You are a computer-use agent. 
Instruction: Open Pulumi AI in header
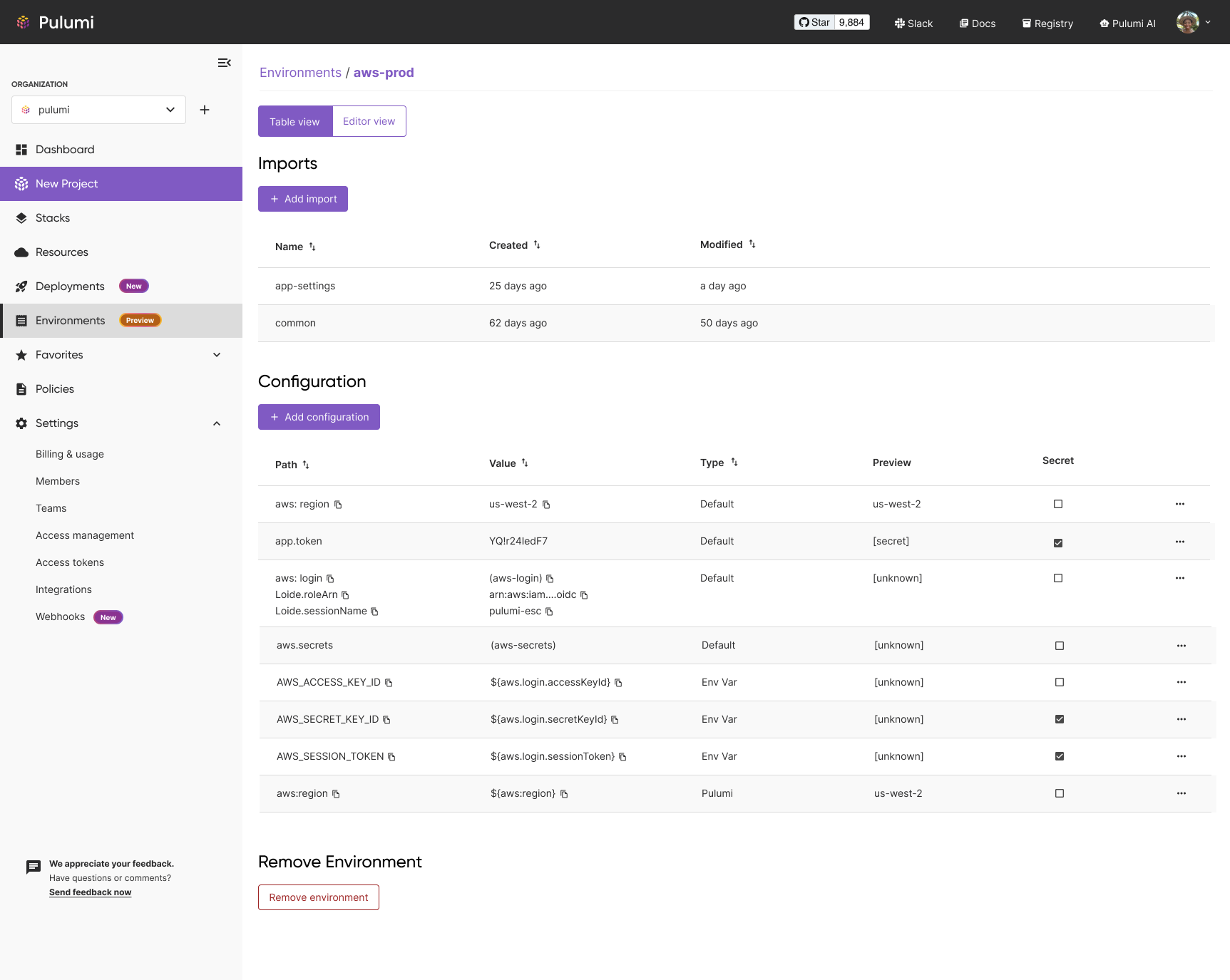(1127, 24)
